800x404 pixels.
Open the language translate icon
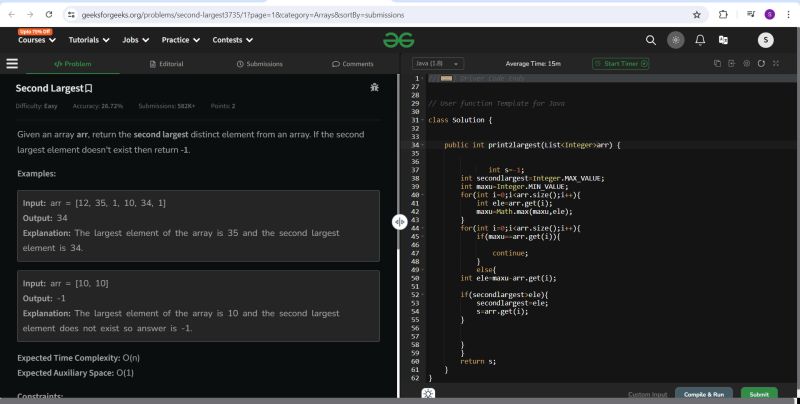pyautogui.click(x=723, y=40)
